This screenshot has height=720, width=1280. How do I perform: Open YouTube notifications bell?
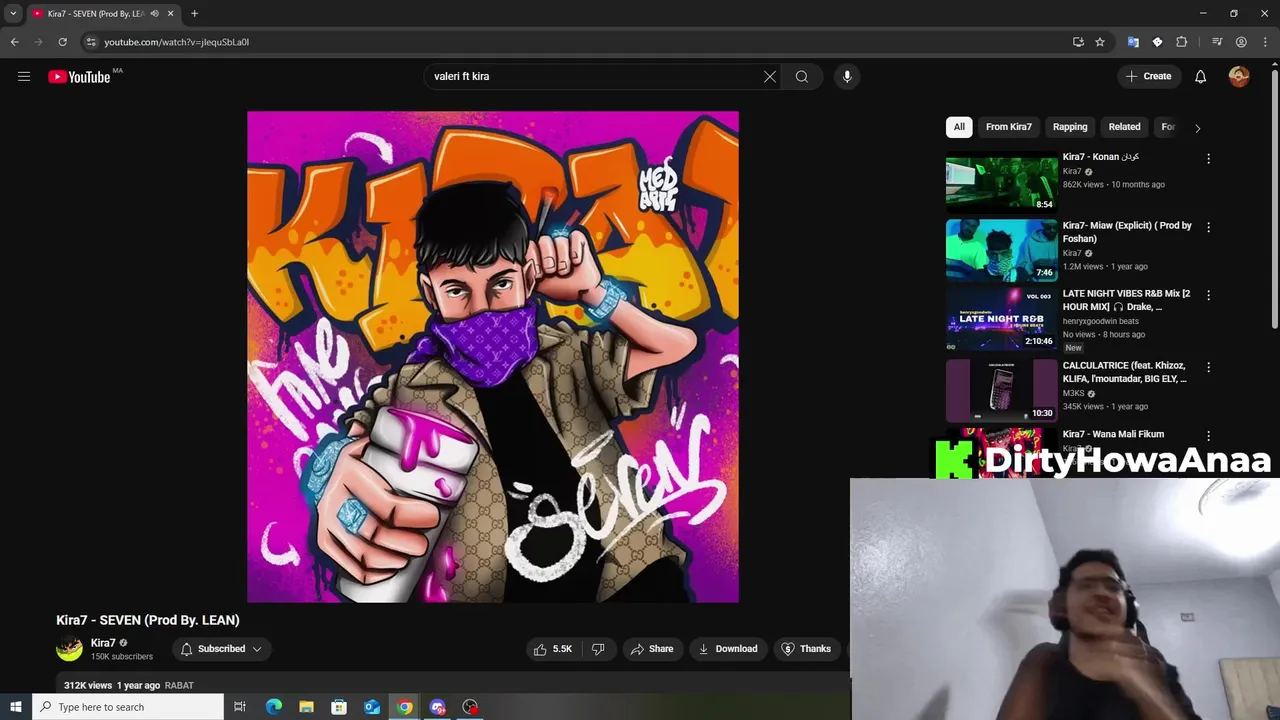click(x=1201, y=76)
